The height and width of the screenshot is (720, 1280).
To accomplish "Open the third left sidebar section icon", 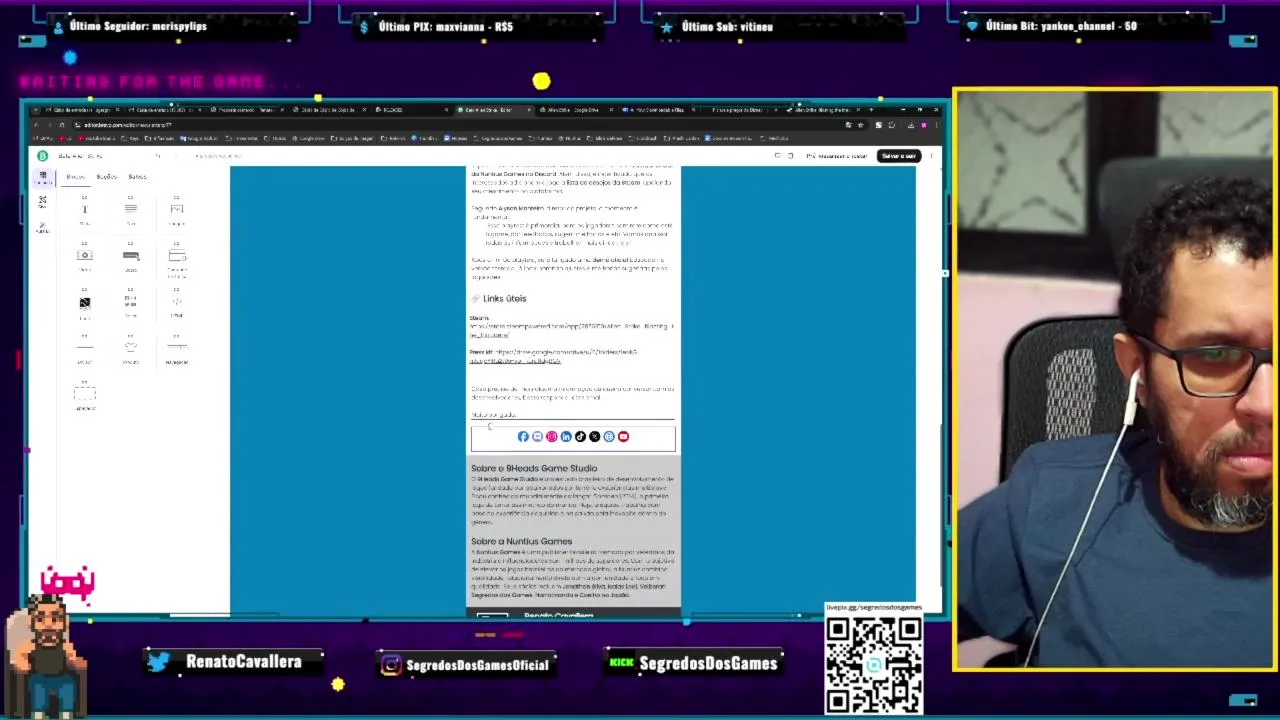I will (42, 228).
